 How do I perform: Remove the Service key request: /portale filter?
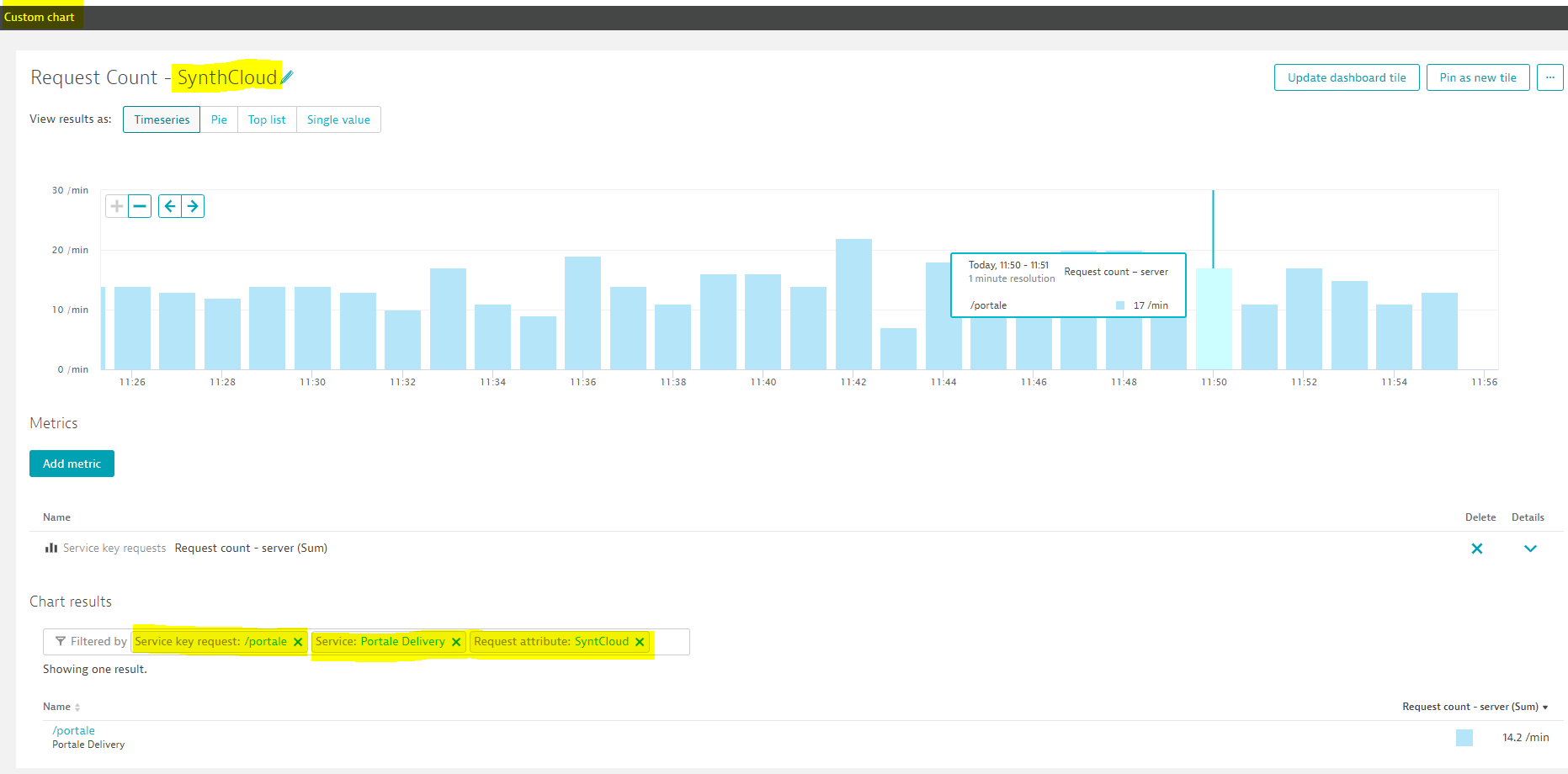(298, 642)
